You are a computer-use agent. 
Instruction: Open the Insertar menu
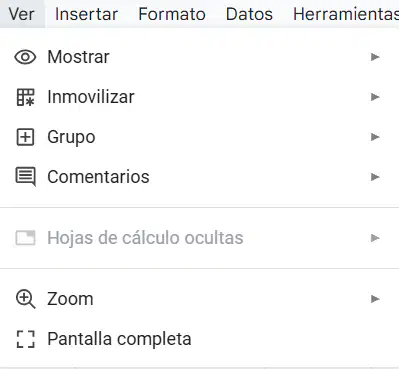(86, 14)
